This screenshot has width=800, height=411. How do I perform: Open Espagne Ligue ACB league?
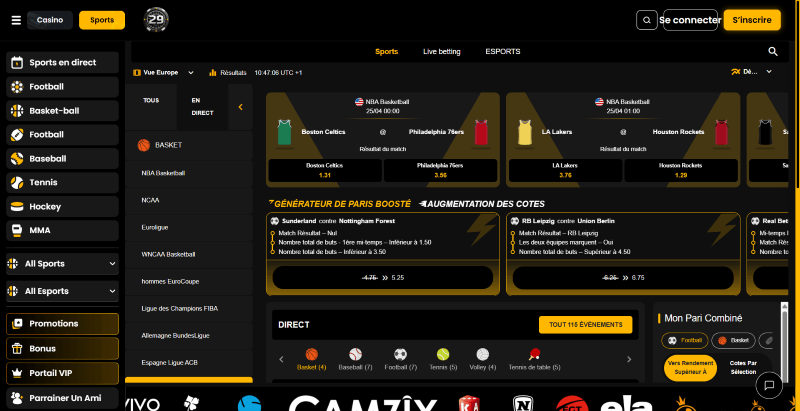(x=189, y=363)
